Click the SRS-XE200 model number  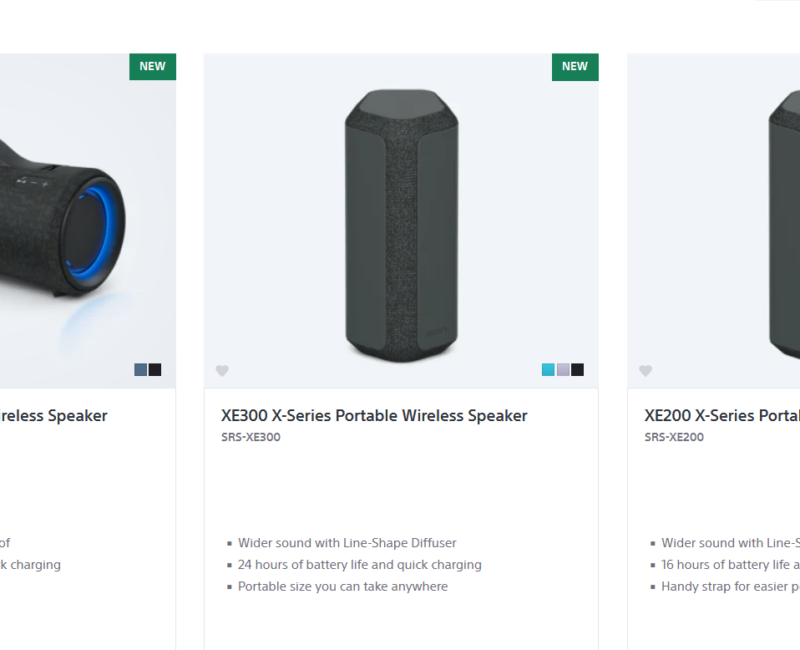click(674, 437)
